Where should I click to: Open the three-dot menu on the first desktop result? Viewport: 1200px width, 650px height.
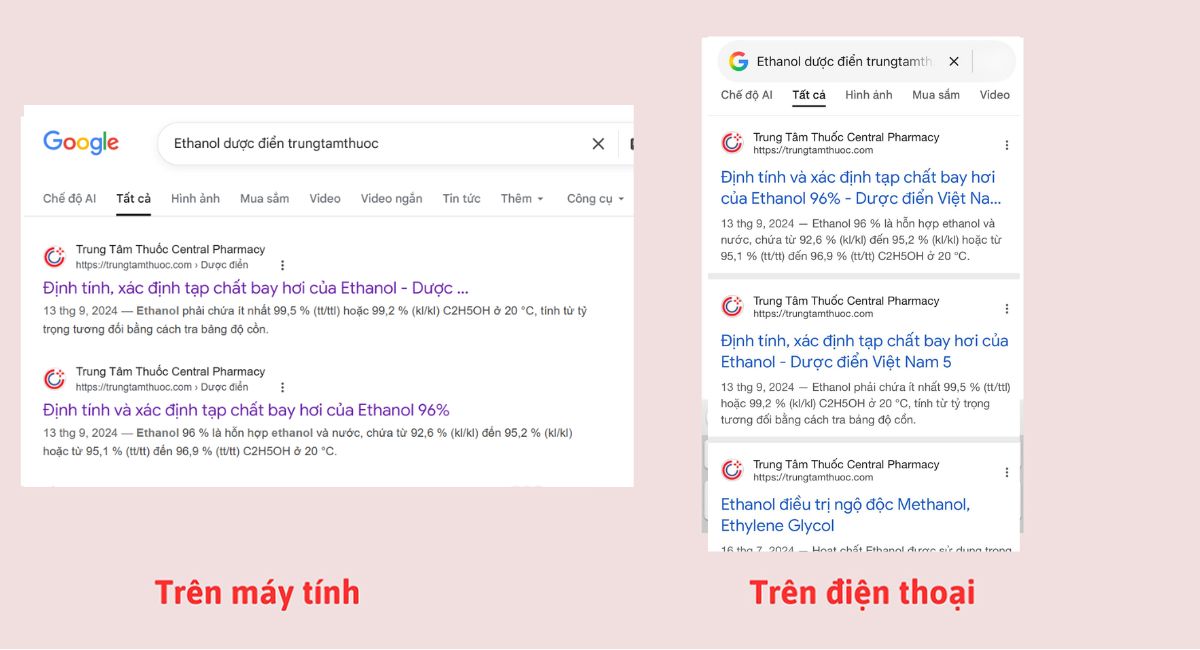point(283,264)
